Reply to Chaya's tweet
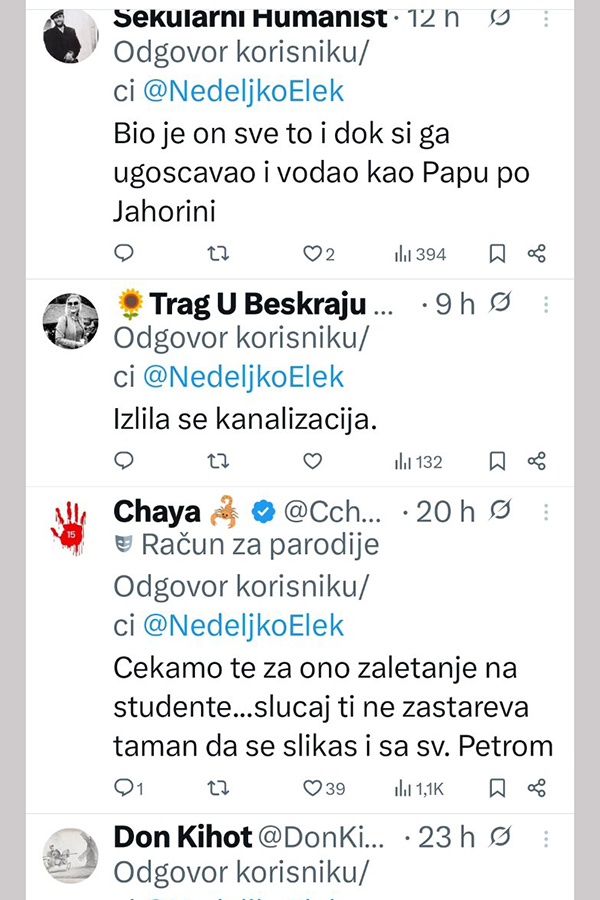600x900 pixels. [x=124, y=788]
